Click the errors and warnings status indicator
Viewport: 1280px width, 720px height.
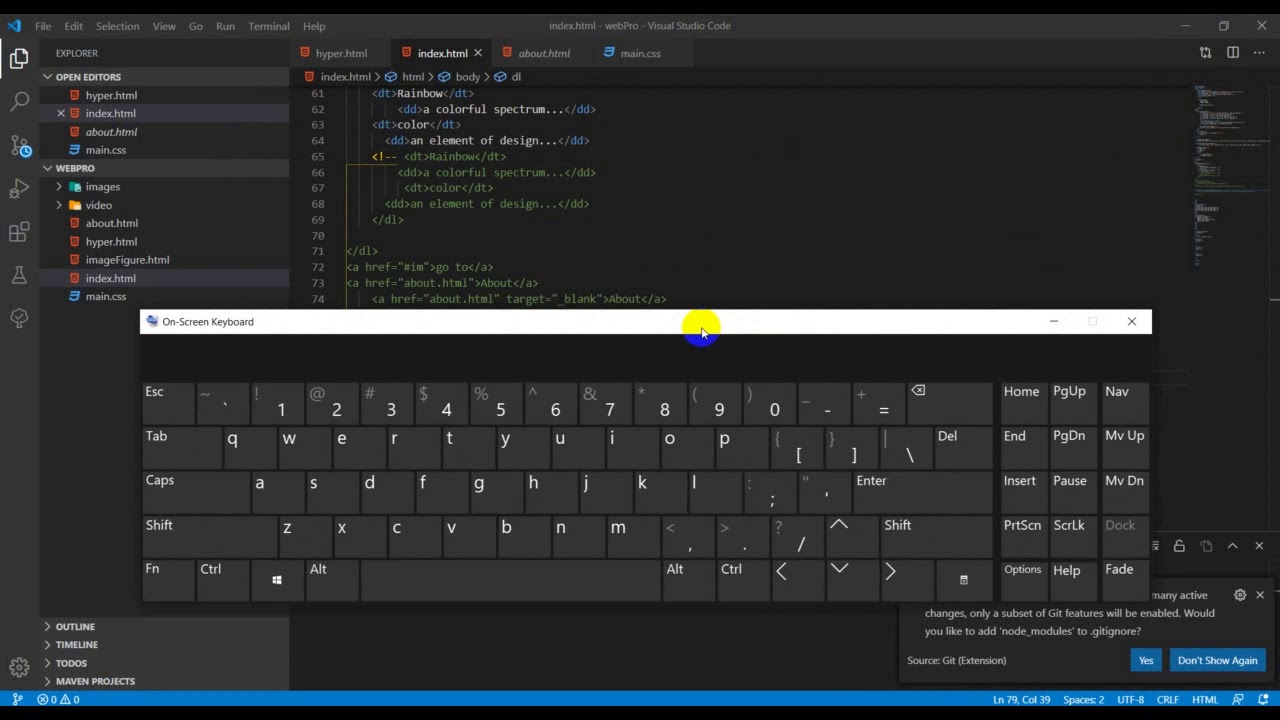pyautogui.click(x=58, y=699)
